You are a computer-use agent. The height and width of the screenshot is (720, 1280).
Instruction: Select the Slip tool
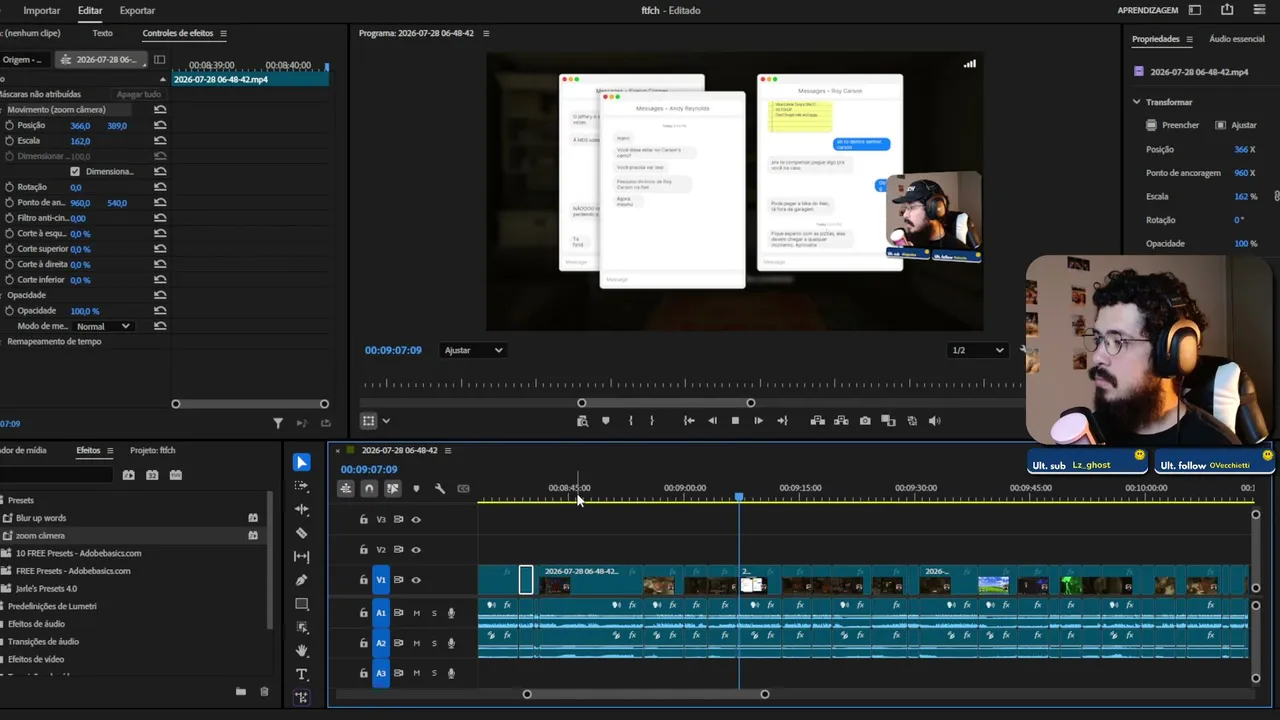(302, 556)
